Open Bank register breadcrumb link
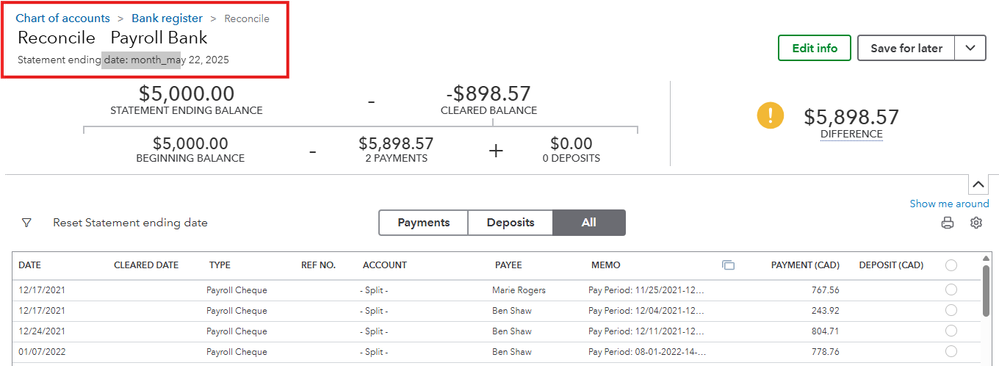The height and width of the screenshot is (366, 999). pos(167,18)
